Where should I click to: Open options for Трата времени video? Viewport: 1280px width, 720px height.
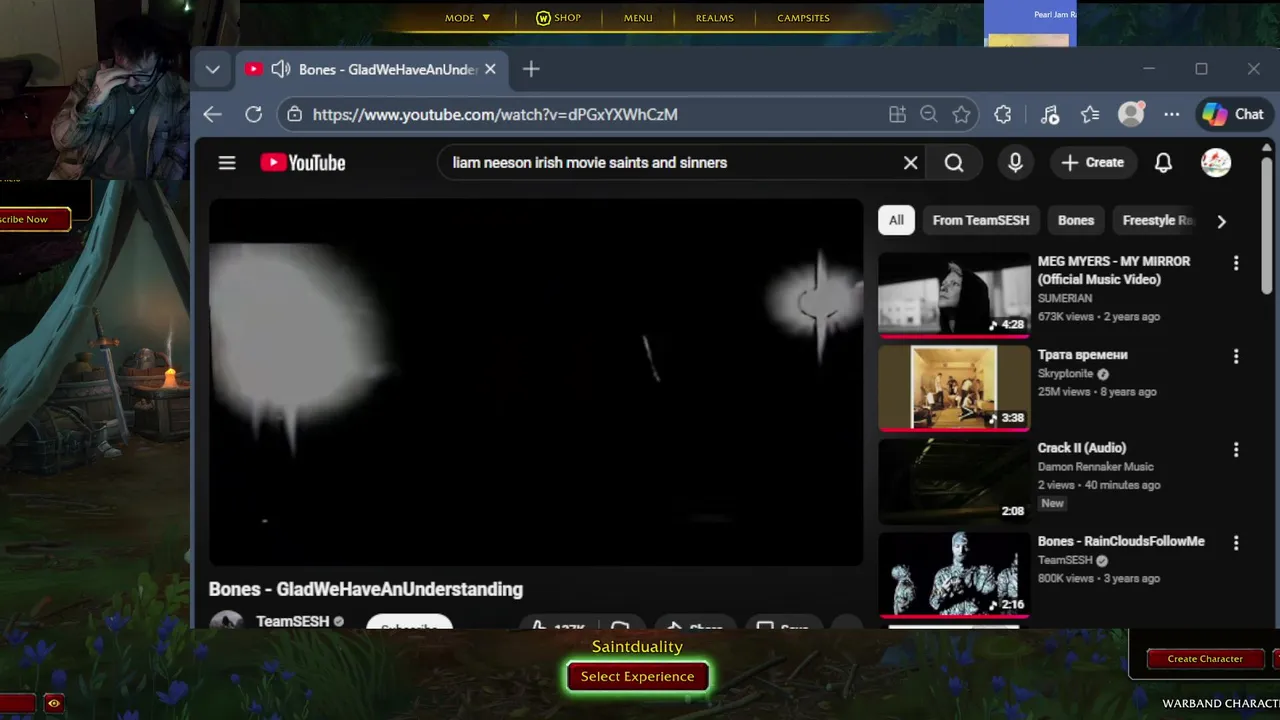click(1236, 356)
